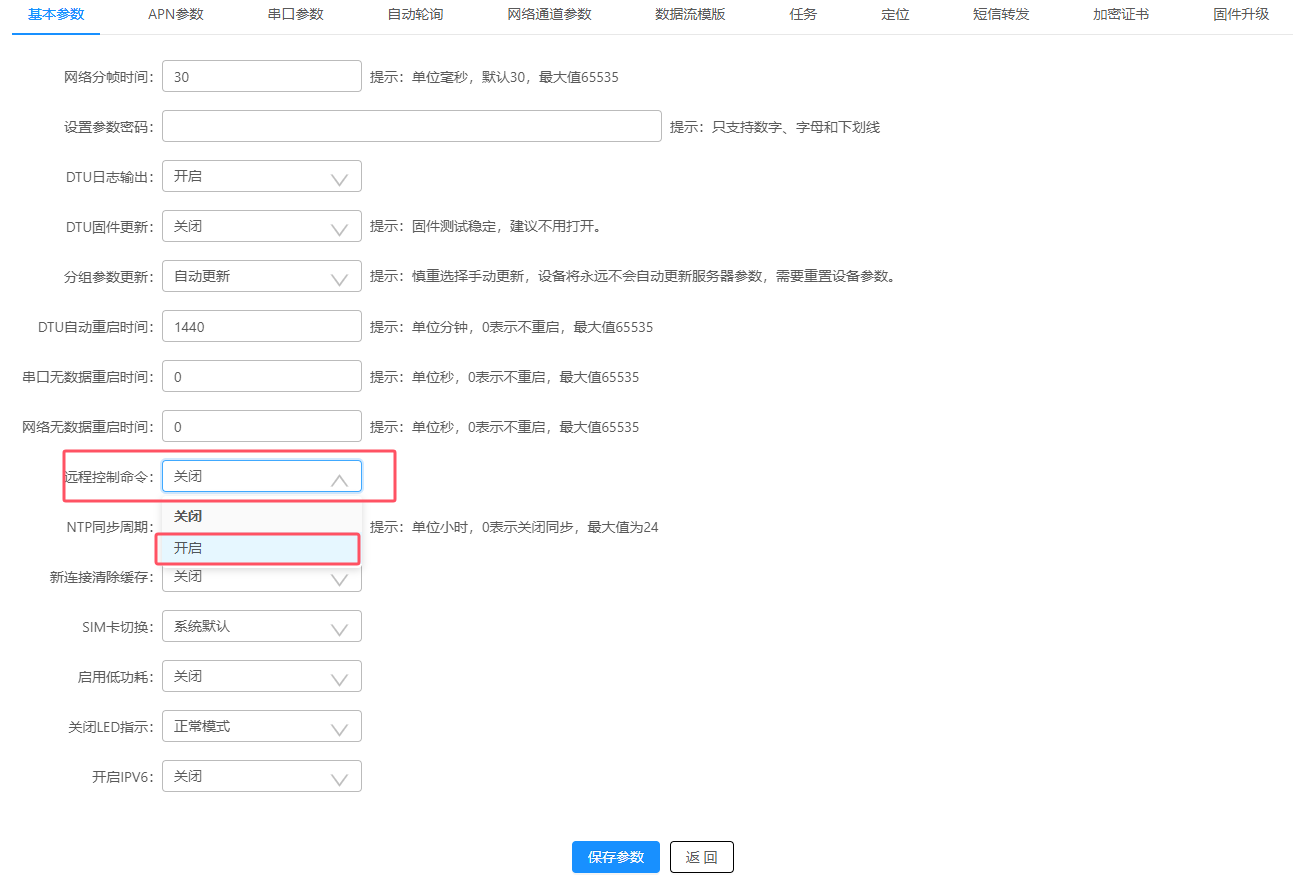Click the 返回 button
Screen dimensions: 1293x884
click(x=701, y=857)
